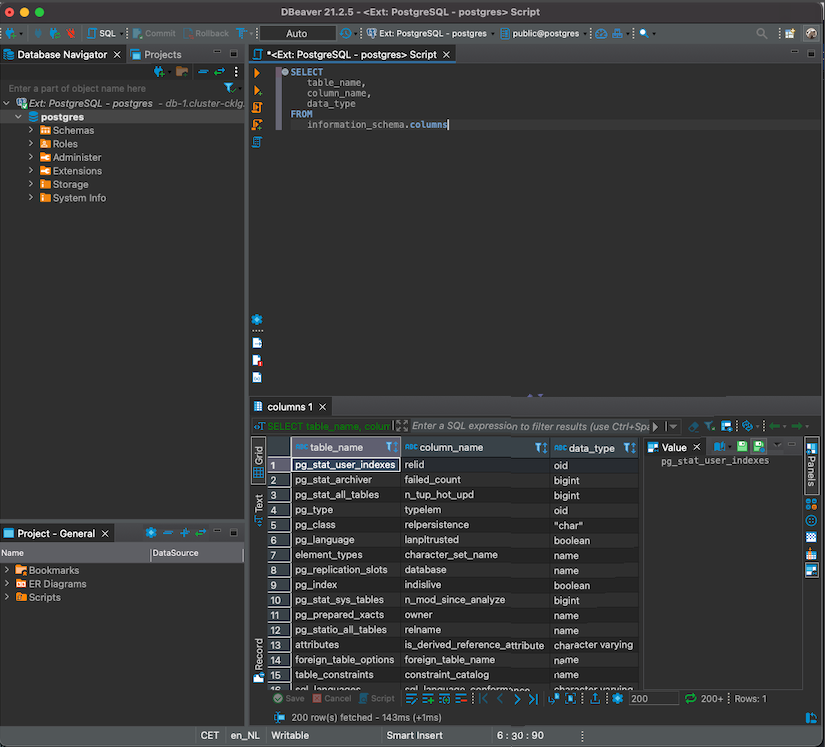Open the active connection PostgreSQL - postgres selector

432,33
